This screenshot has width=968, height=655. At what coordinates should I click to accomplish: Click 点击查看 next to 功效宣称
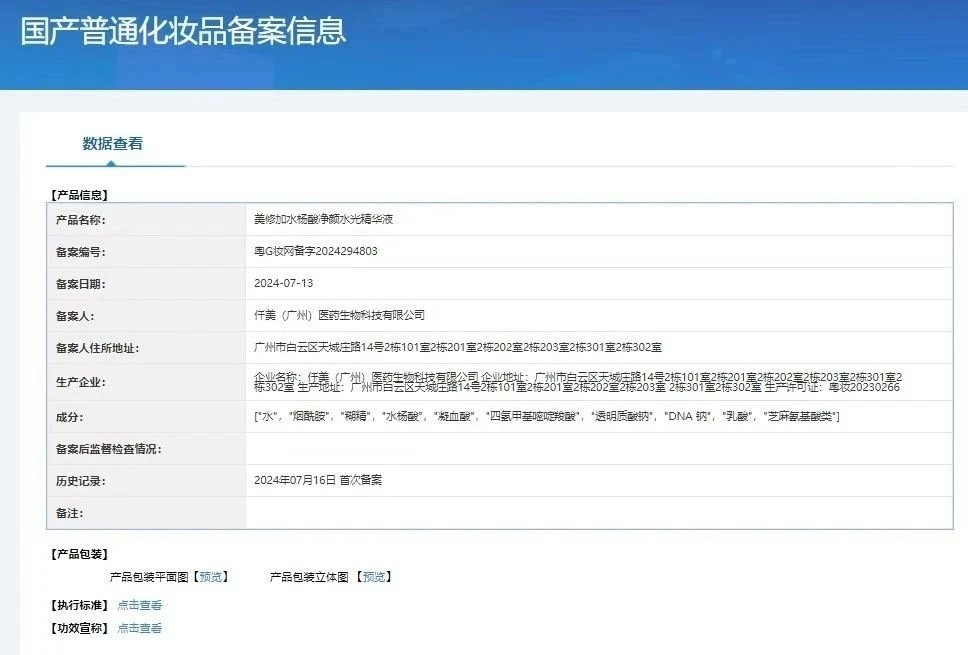(140, 628)
